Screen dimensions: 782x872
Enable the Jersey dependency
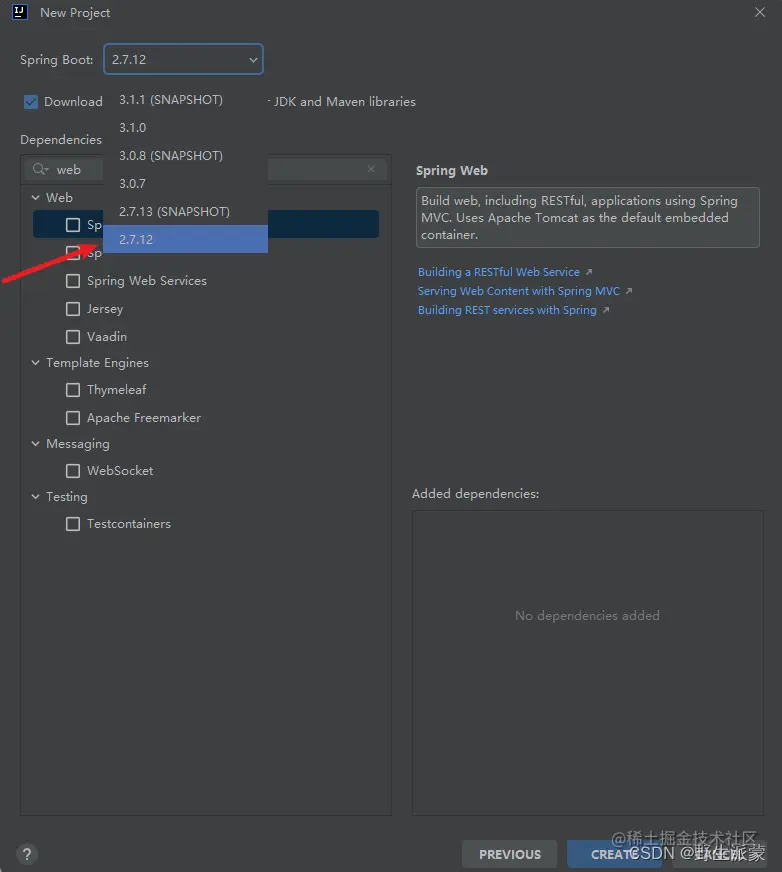tap(73, 309)
